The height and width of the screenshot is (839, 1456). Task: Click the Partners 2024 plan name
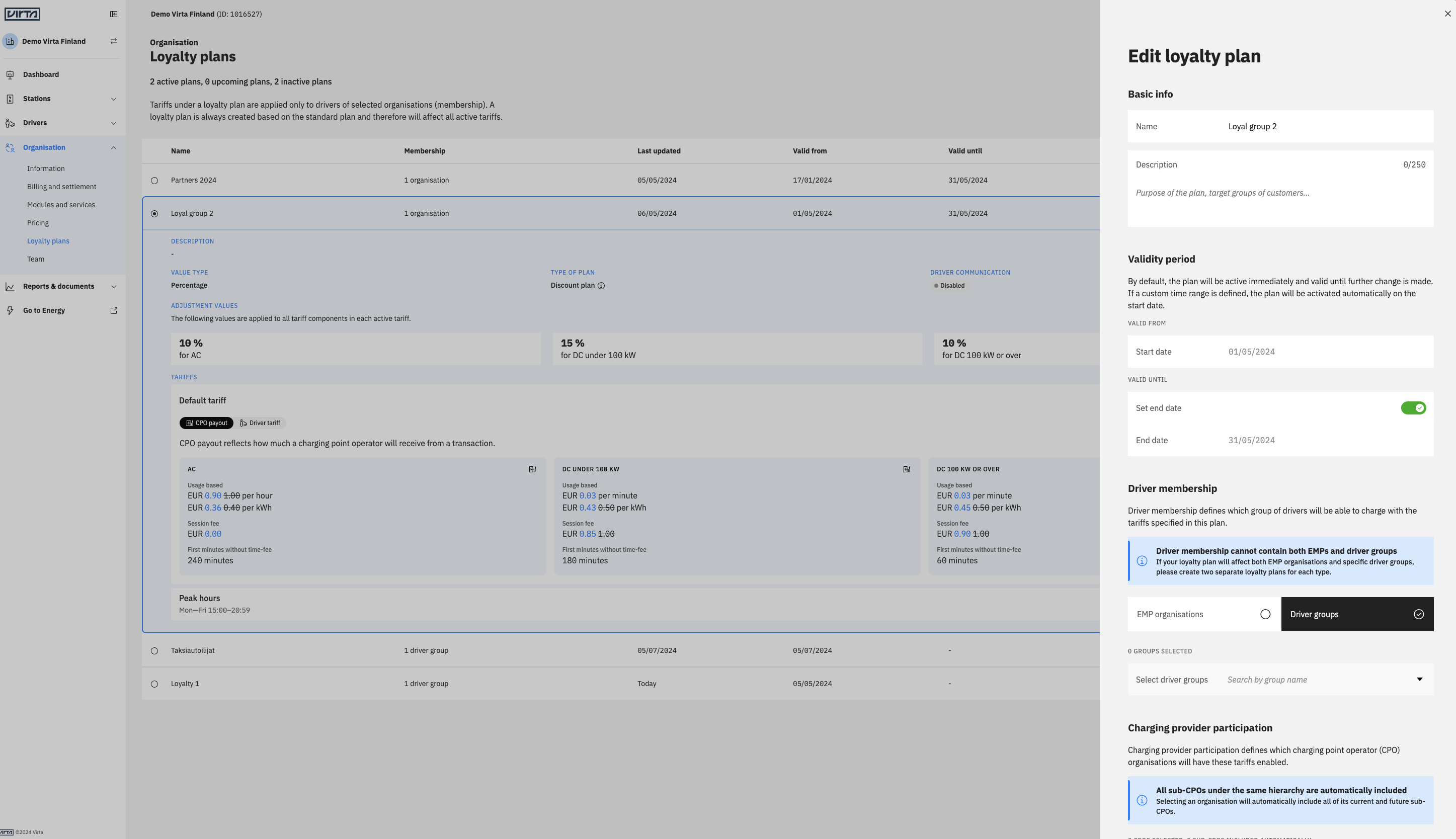194,181
